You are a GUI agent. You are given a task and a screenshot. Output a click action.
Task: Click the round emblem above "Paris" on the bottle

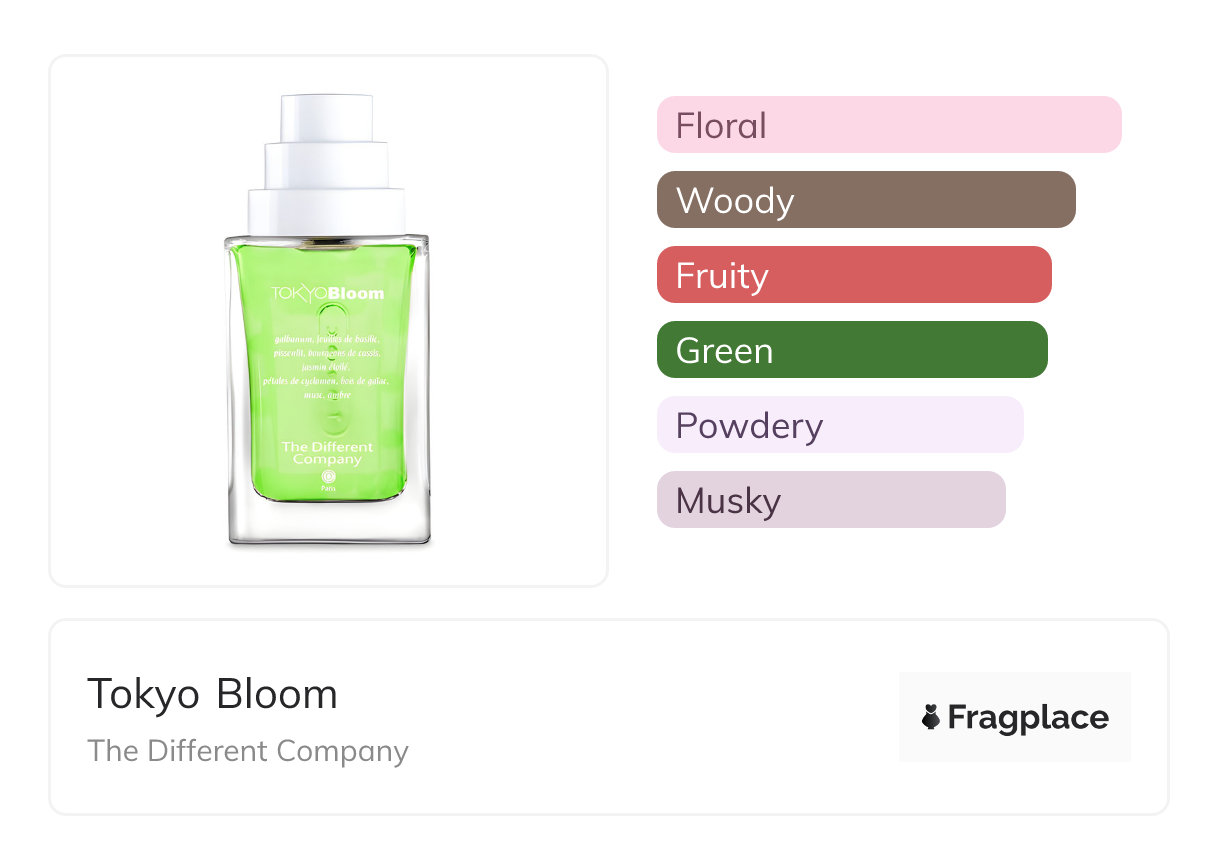pyautogui.click(x=328, y=478)
